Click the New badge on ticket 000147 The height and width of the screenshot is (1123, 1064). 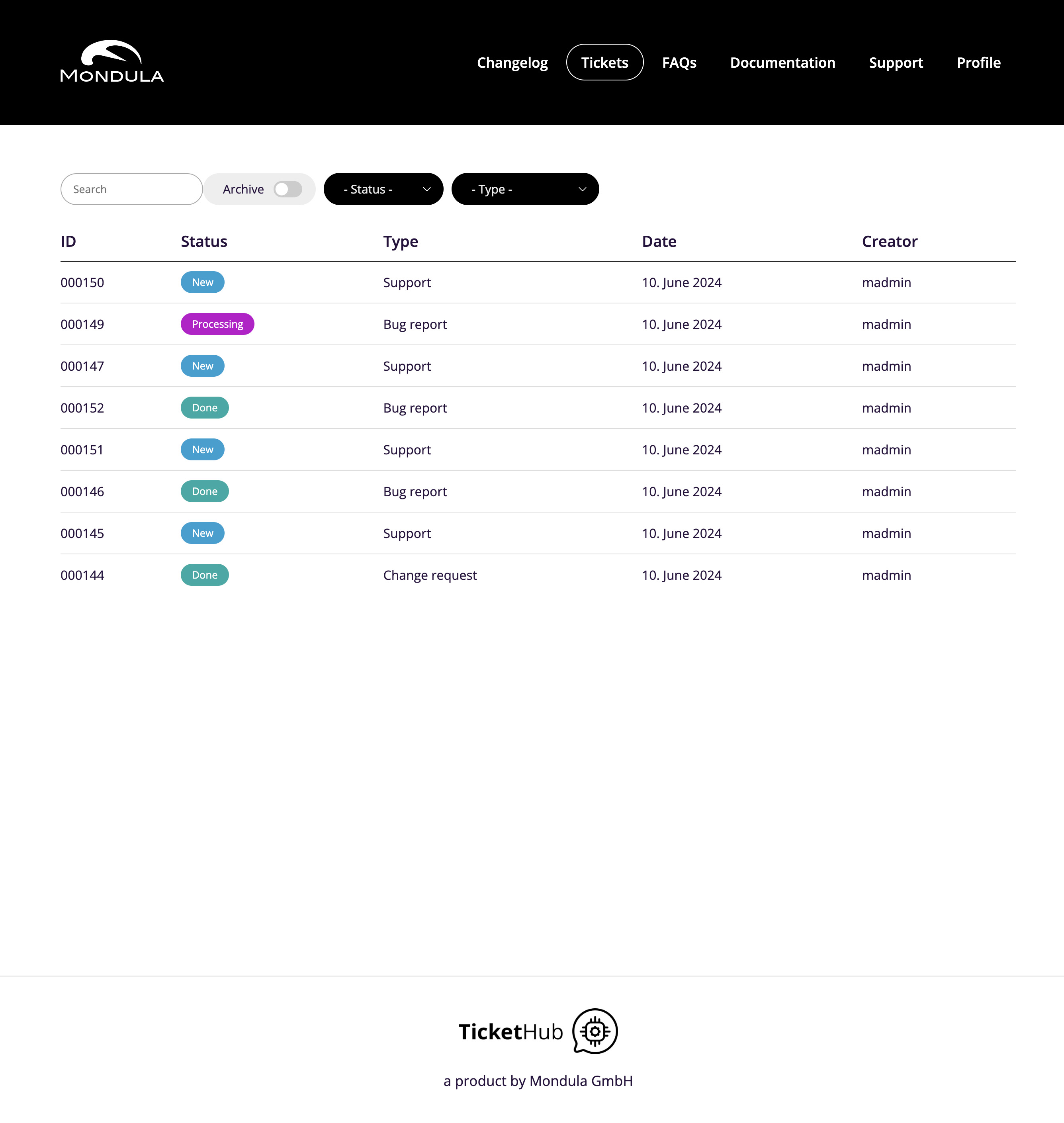202,366
